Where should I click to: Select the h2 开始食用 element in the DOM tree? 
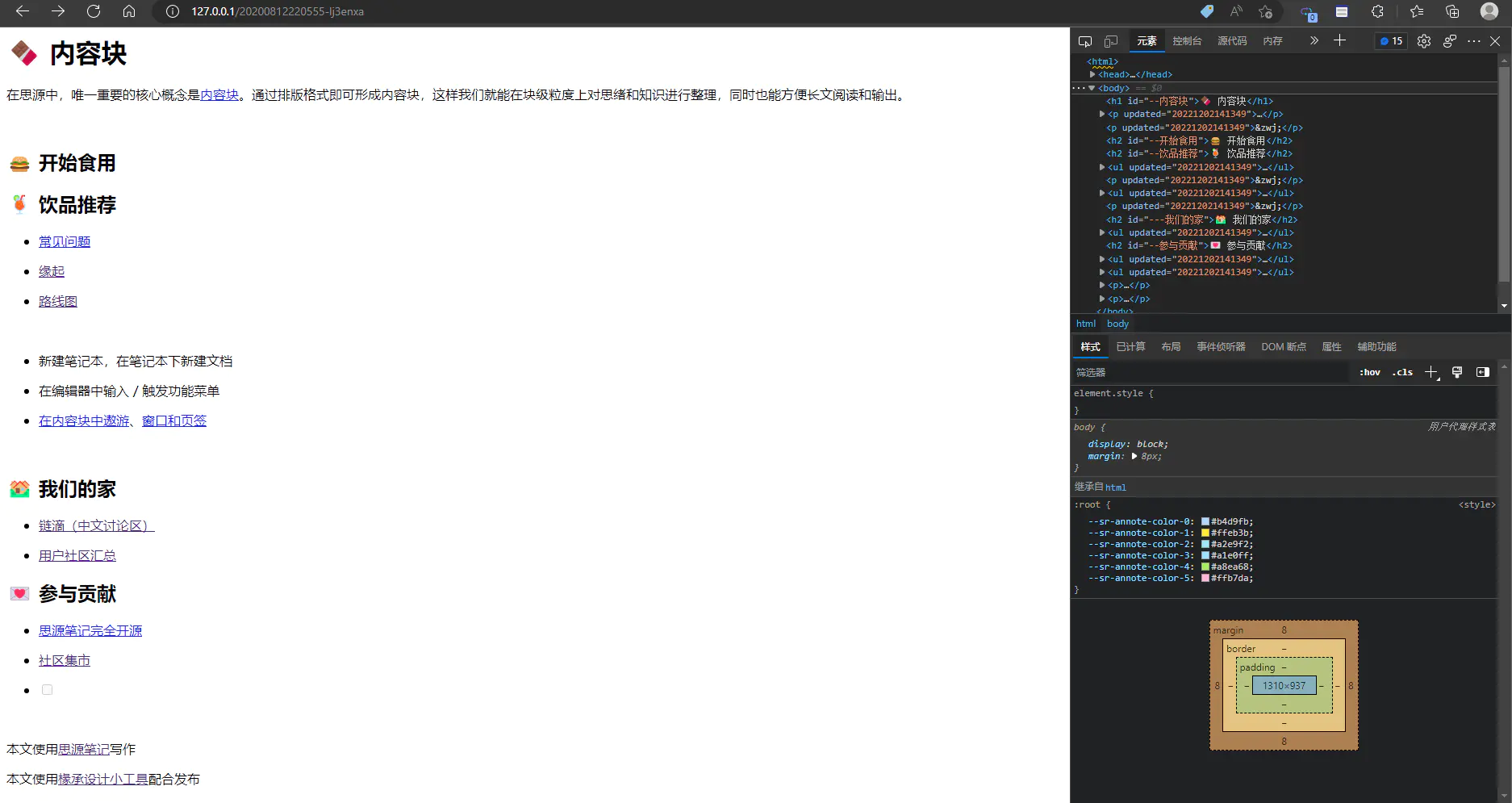click(x=1199, y=140)
